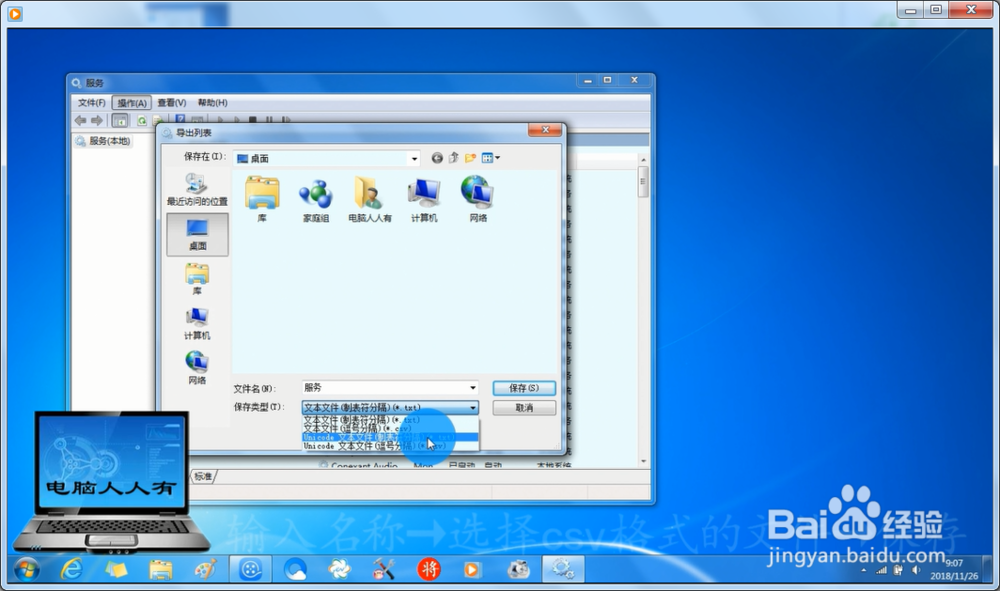
Task: Click the Refresh icon in Services toolbar
Action: (x=142, y=120)
